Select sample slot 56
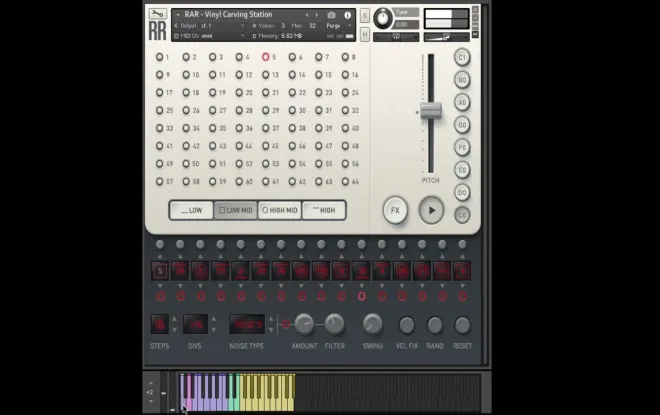The width and height of the screenshot is (660, 415). click(345, 163)
